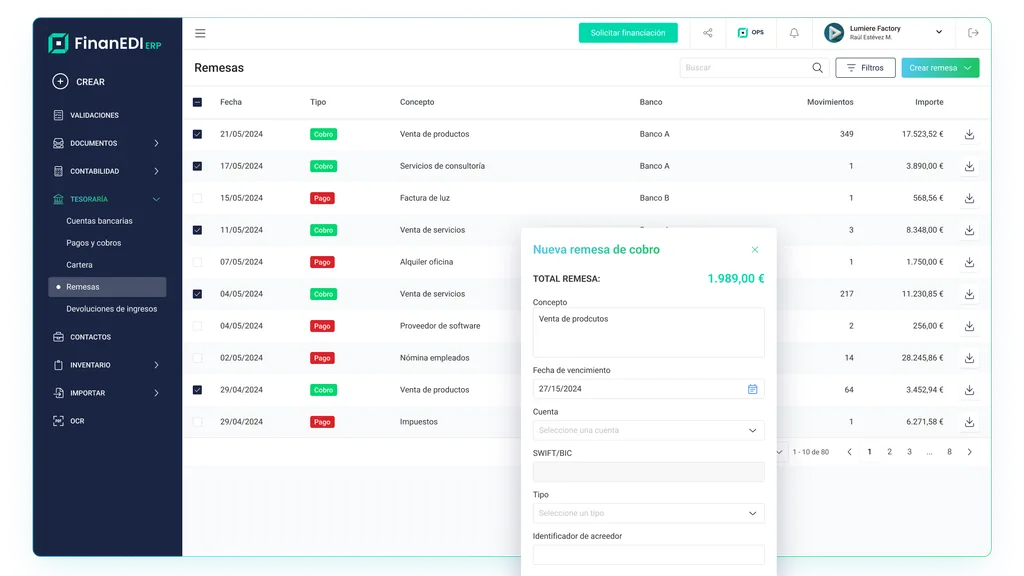Open Devoluciones de ingresos in the sidebar

pos(112,309)
